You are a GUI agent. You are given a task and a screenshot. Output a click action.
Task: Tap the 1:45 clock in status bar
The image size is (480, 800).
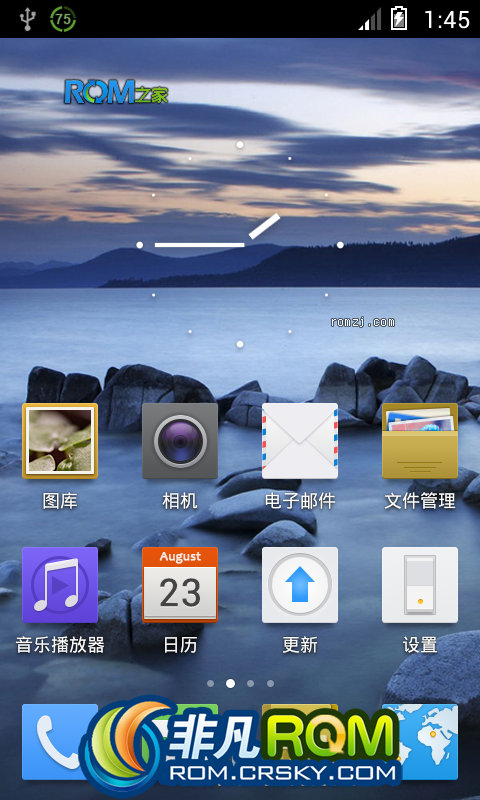(447, 20)
